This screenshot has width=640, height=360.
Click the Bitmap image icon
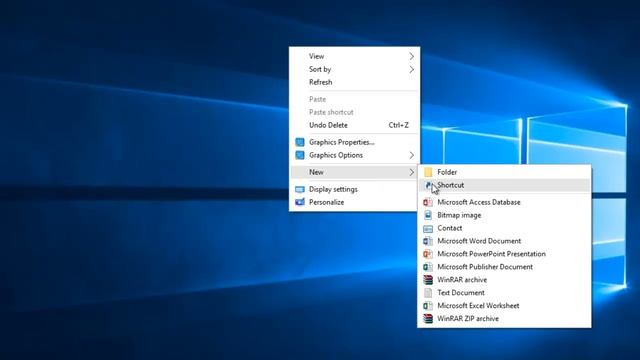pyautogui.click(x=428, y=215)
